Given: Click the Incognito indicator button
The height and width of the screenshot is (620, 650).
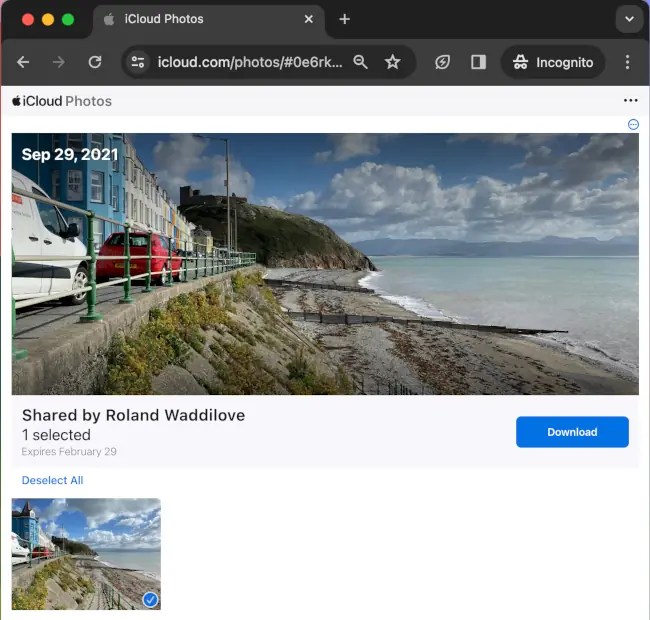Looking at the screenshot, I should point(553,62).
